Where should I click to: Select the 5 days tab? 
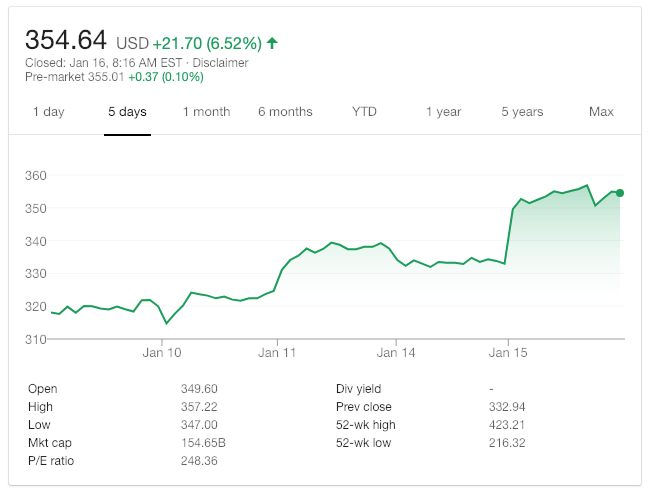(x=127, y=112)
